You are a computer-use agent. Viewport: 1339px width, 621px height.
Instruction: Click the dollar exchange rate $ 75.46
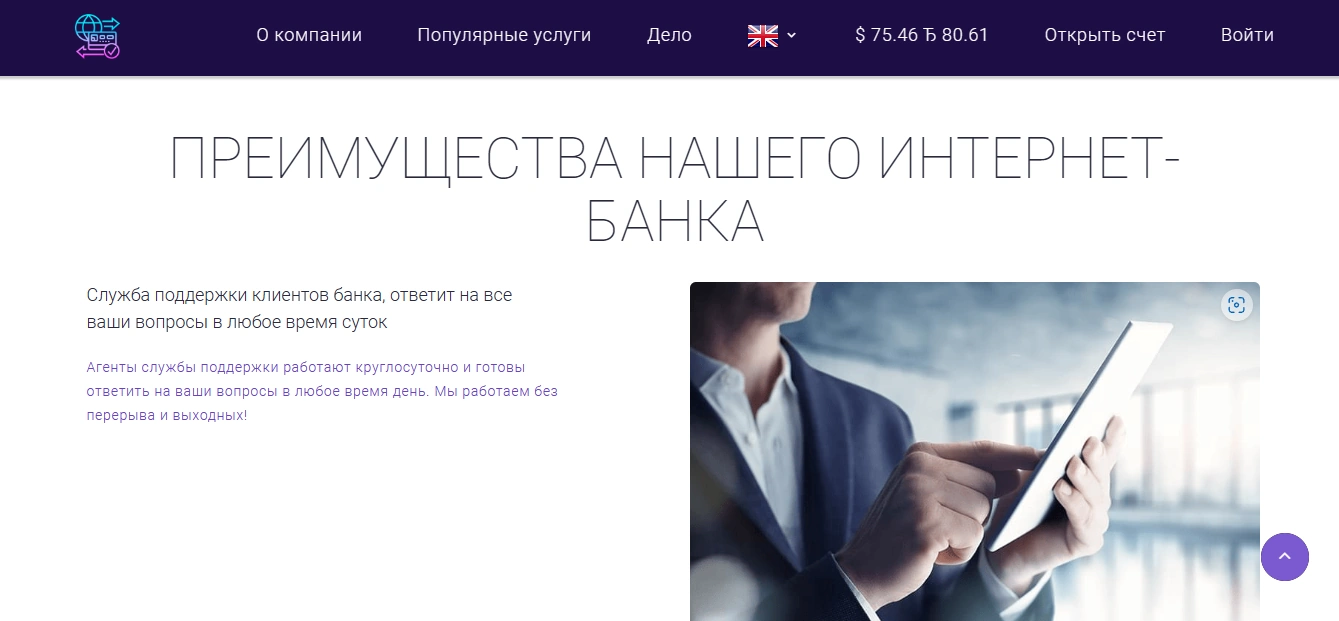click(887, 35)
